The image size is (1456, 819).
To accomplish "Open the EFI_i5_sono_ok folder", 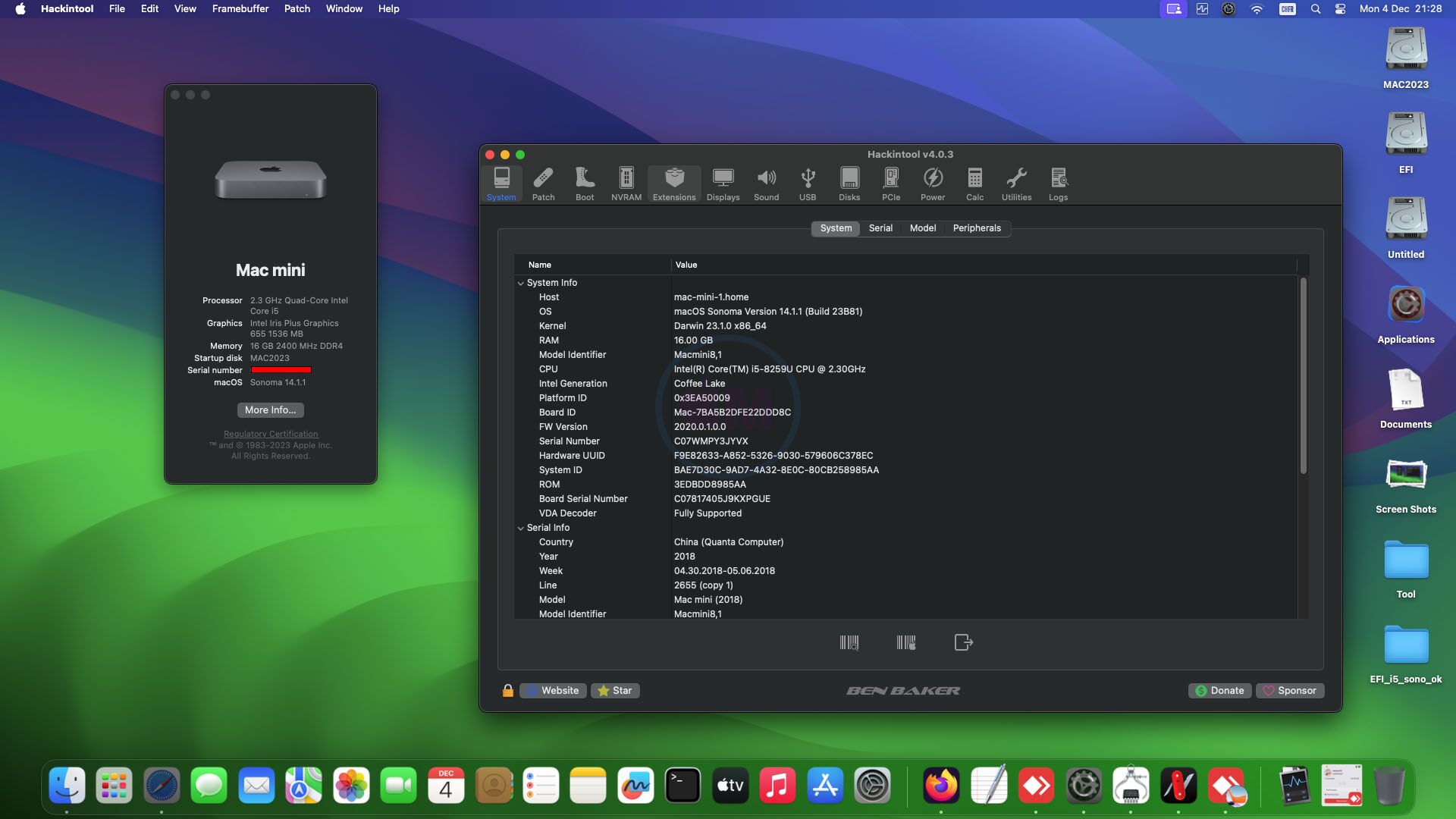I will (1406, 653).
